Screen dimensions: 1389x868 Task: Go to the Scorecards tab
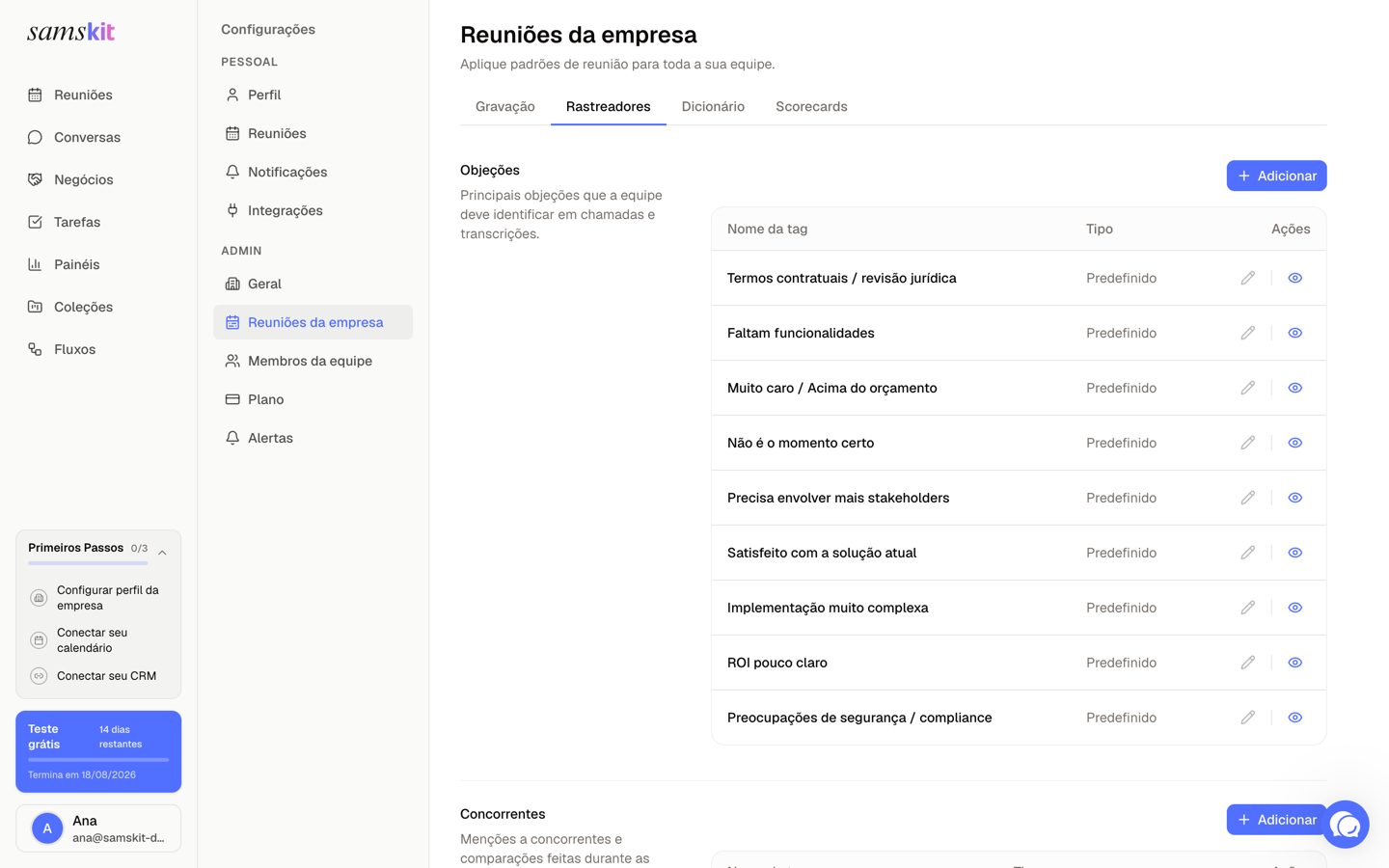click(x=811, y=107)
